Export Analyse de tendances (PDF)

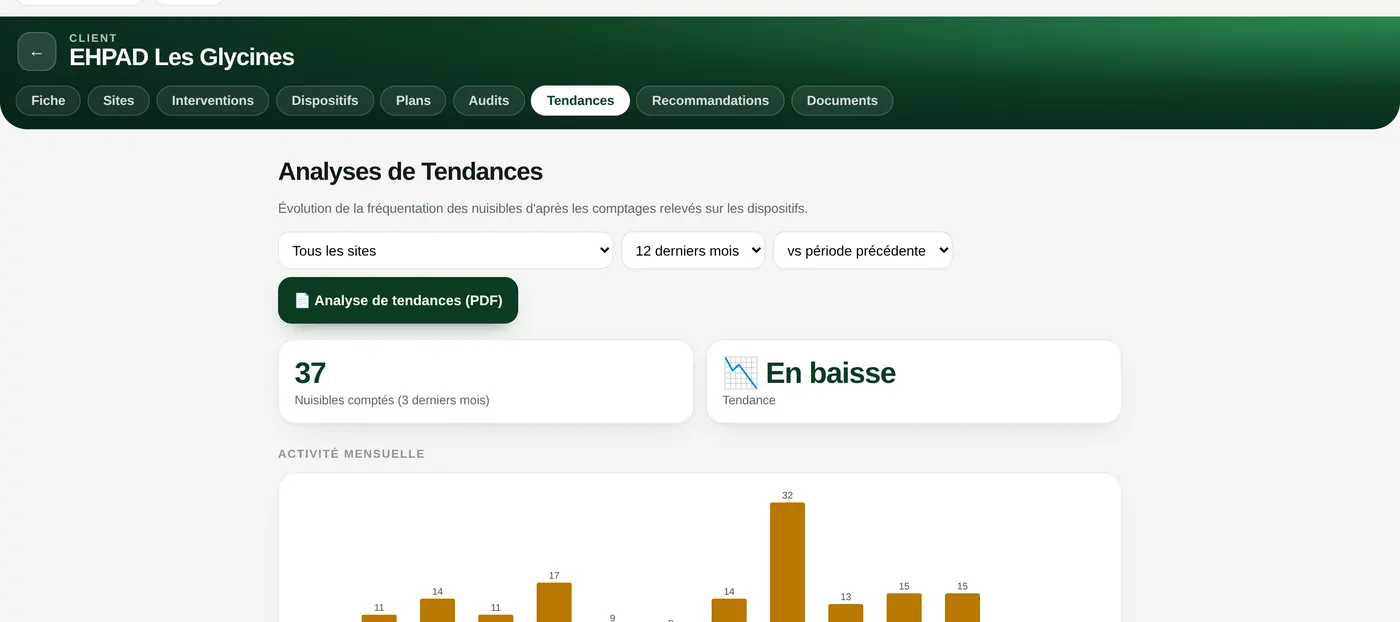398,300
